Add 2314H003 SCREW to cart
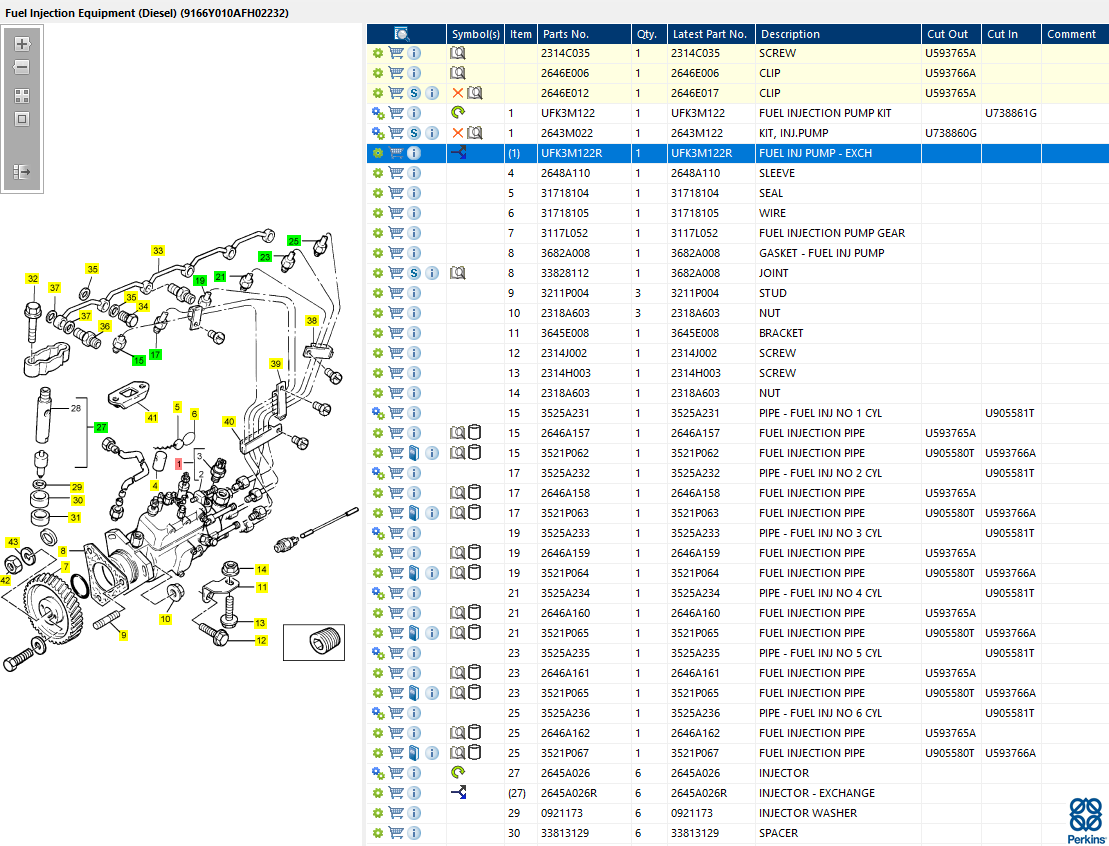Image resolution: width=1109 pixels, height=846 pixels. pos(396,373)
